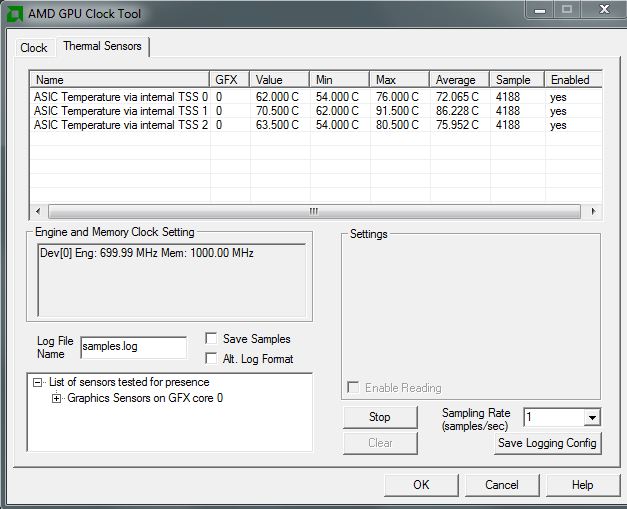This screenshot has height=509, width=627.
Task: Click the Help button
Action: [583, 485]
